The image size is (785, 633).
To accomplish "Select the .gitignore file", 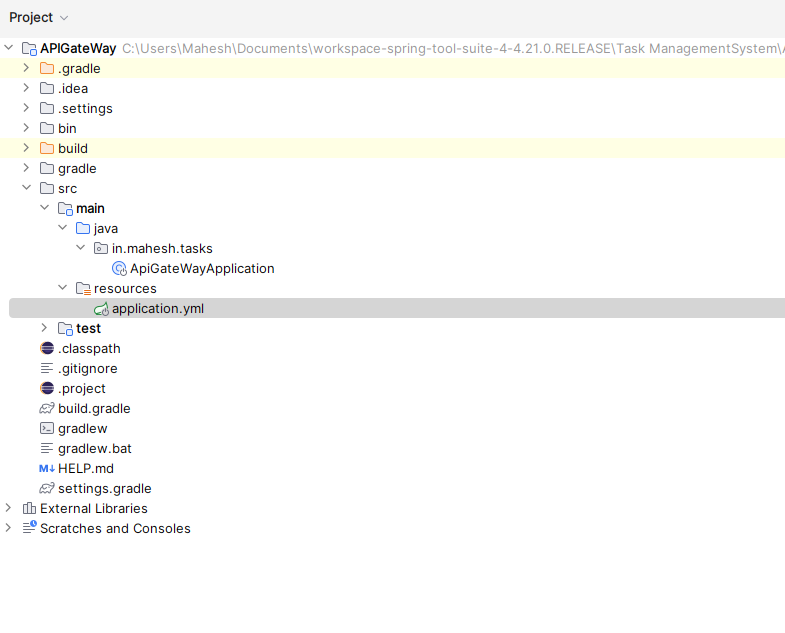I will coord(88,369).
